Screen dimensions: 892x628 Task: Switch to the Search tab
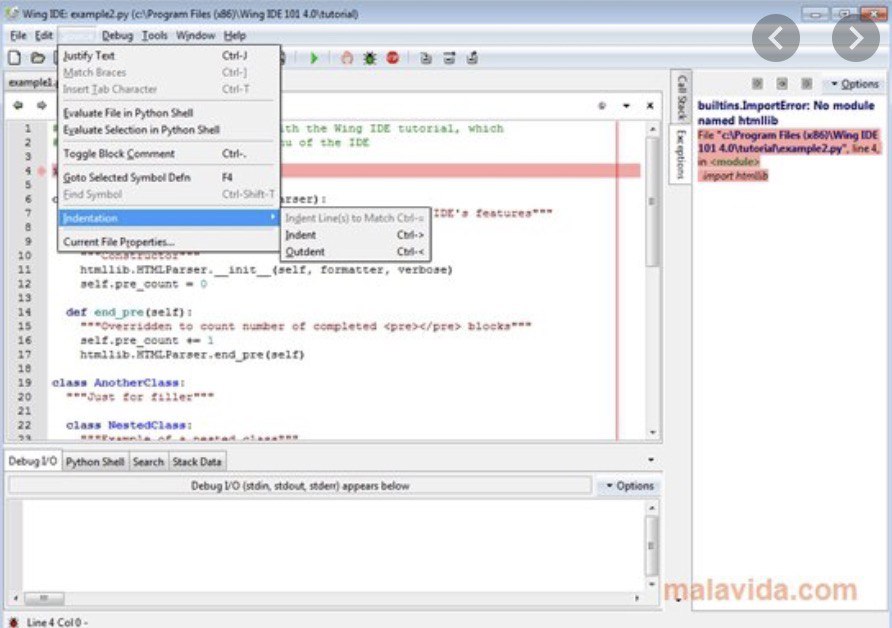(x=148, y=462)
